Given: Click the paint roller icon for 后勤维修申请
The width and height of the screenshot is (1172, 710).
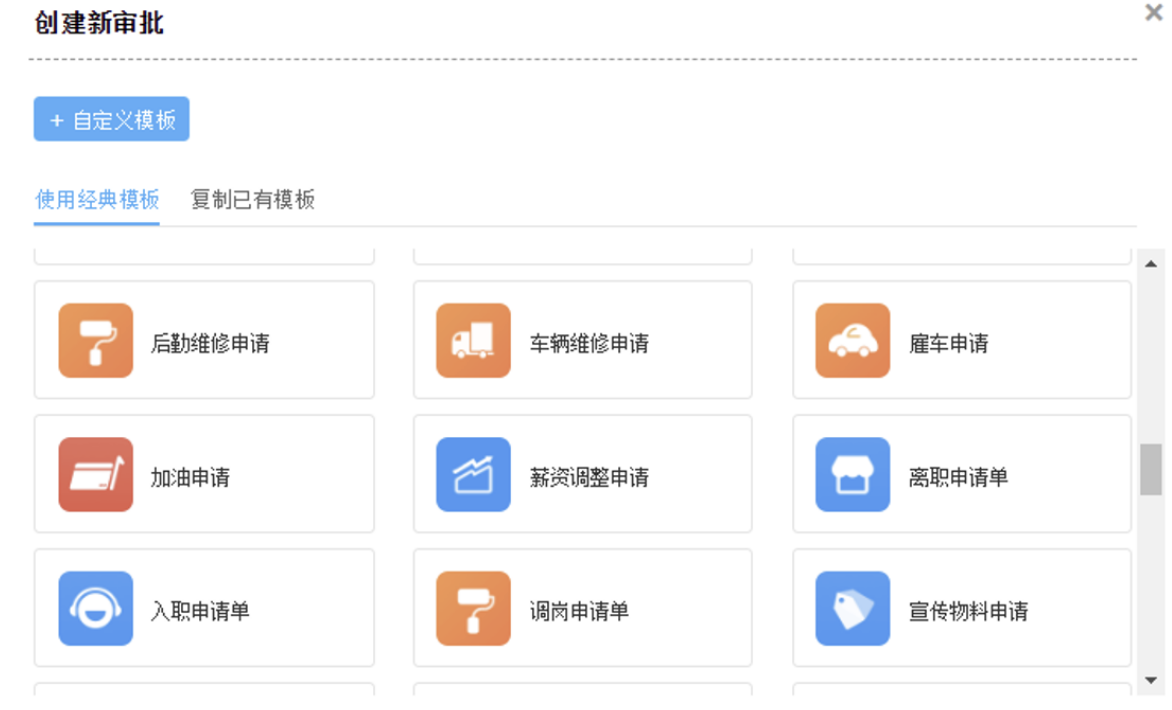Looking at the screenshot, I should 95,341.
